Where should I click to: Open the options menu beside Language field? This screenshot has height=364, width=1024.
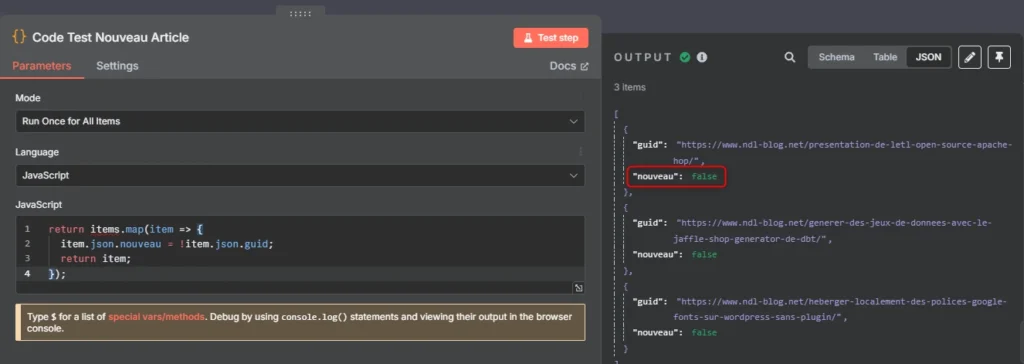click(581, 152)
